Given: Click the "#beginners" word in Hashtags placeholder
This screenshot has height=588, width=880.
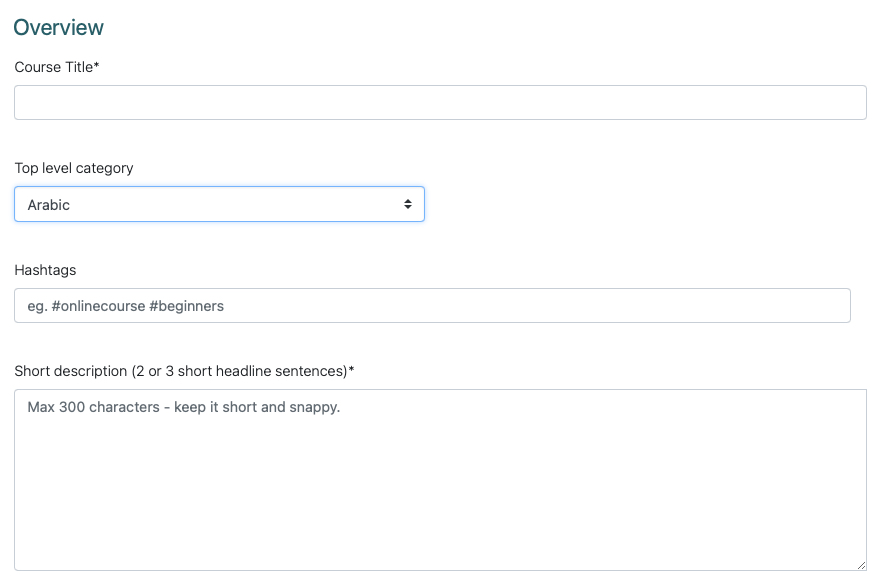Looking at the screenshot, I should 187,306.
